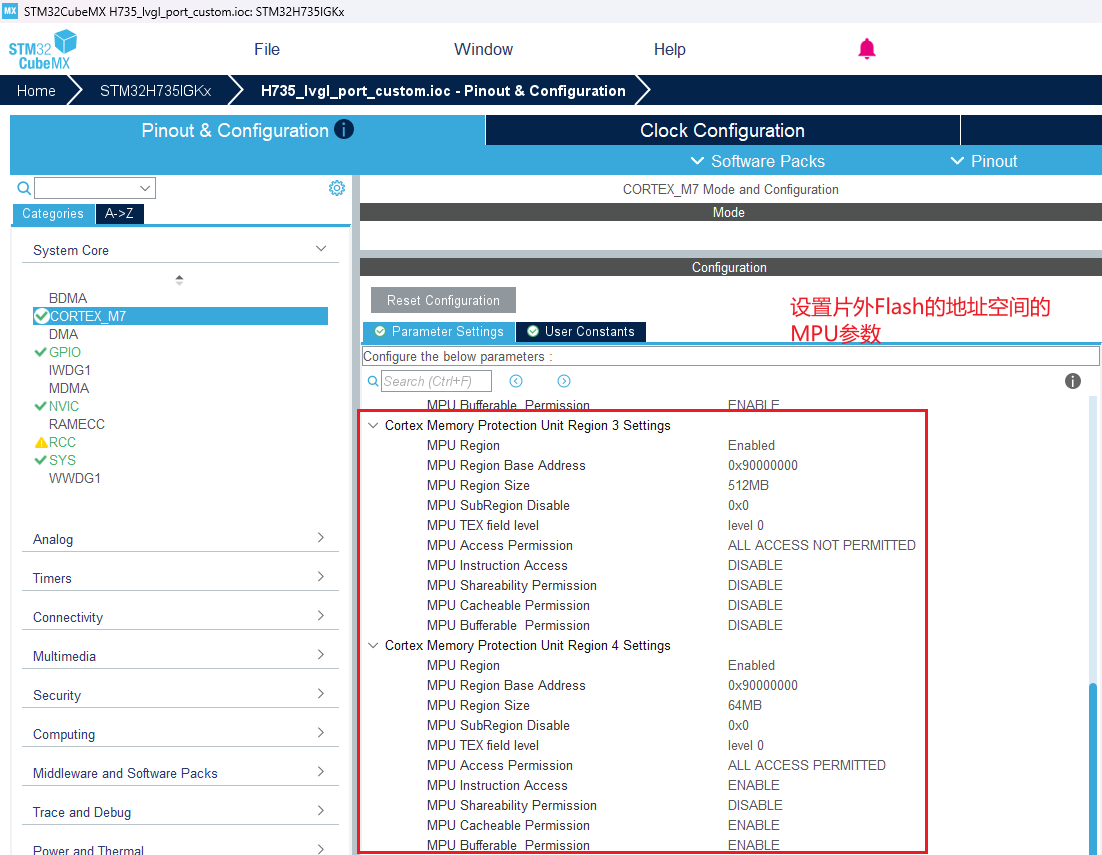Click the H735_lvgl_port_custom.ioc breadcrumb
Viewport: 1102px width, 855px height.
[x=443, y=91]
